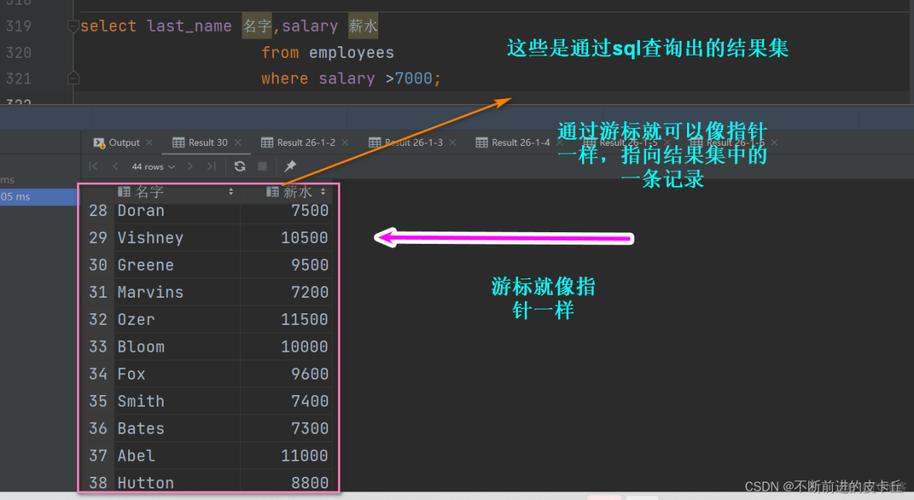Select the 10500 salary cell
Image resolution: width=914 pixels, height=500 pixels.
coord(287,238)
